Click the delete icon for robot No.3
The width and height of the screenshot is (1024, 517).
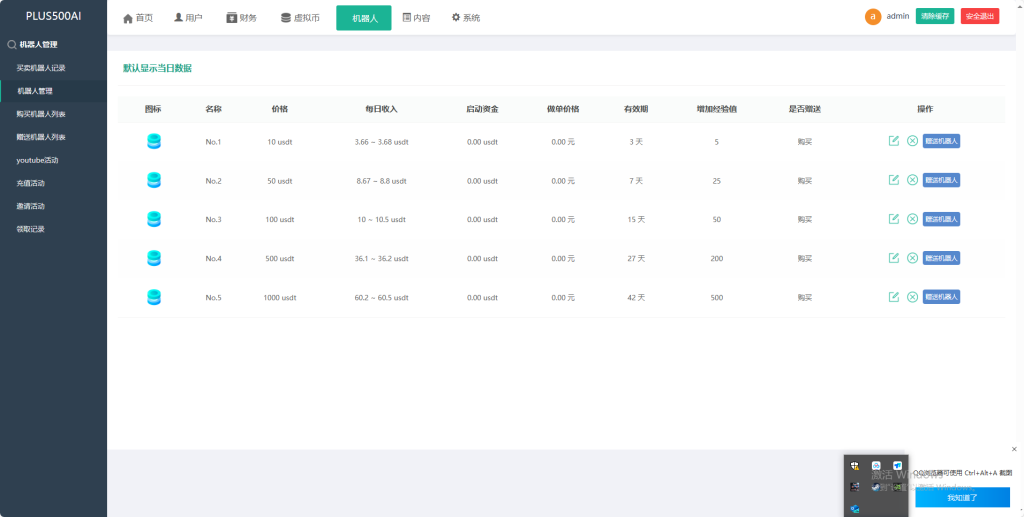click(912, 219)
